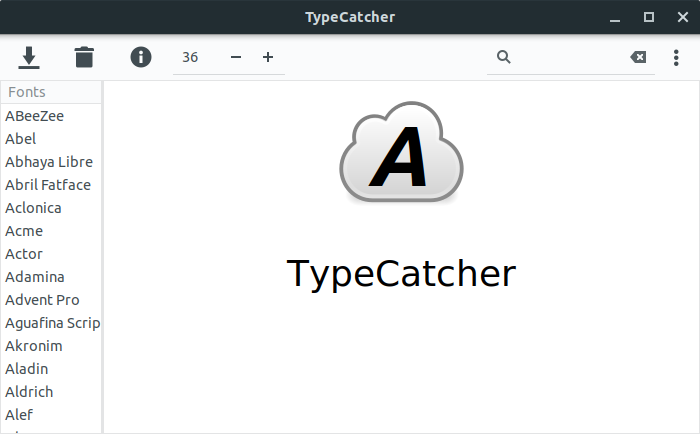This screenshot has width=700, height=434.
Task: Click the TypeCatcher cloud logo
Action: point(401,152)
